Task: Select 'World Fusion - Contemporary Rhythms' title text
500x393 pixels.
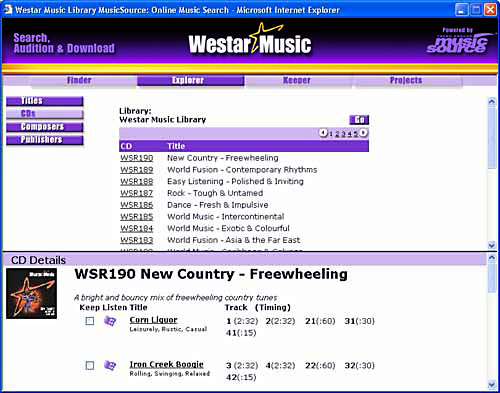Action: point(242,170)
